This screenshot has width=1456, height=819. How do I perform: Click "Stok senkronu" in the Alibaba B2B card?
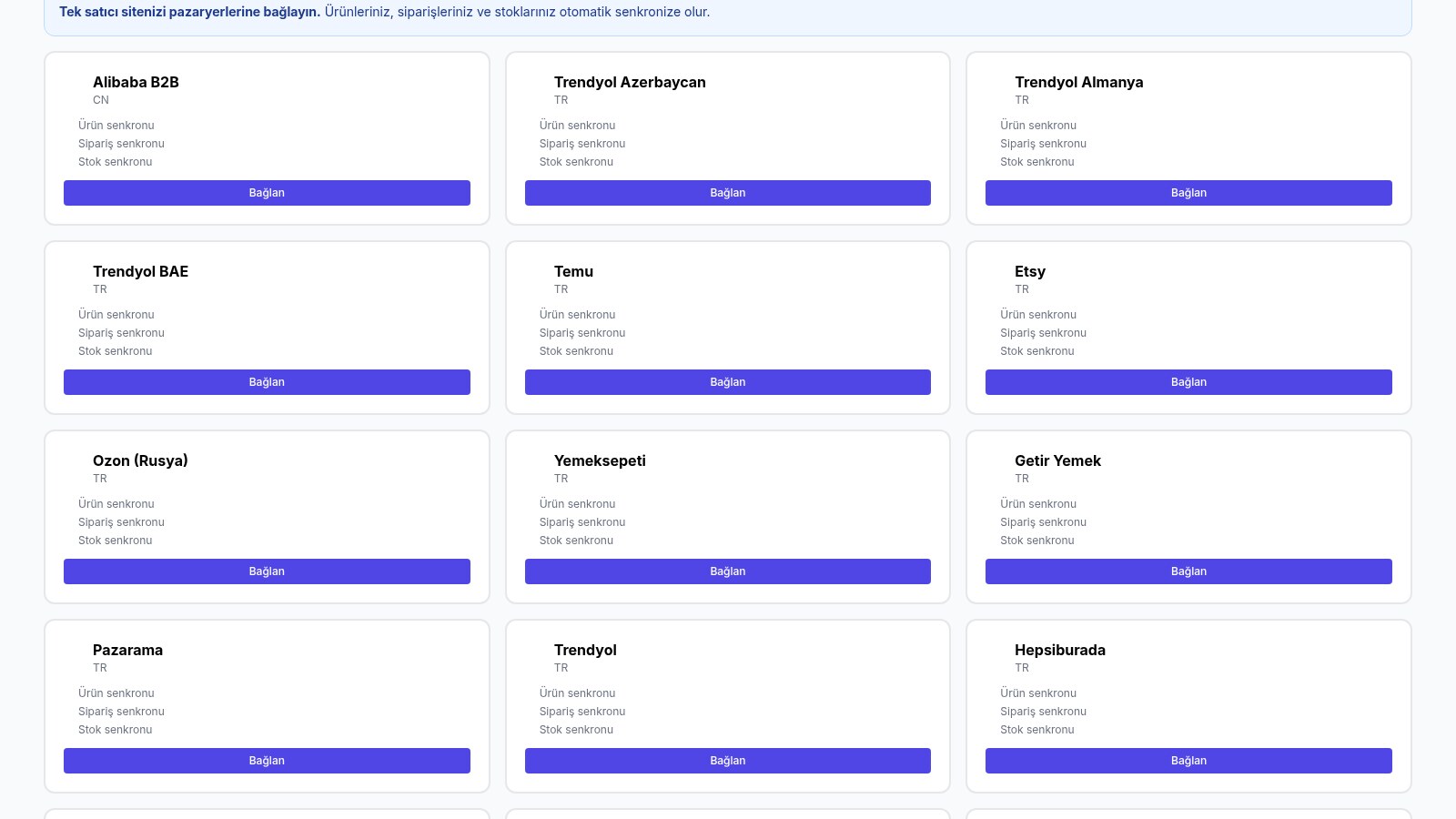(116, 162)
